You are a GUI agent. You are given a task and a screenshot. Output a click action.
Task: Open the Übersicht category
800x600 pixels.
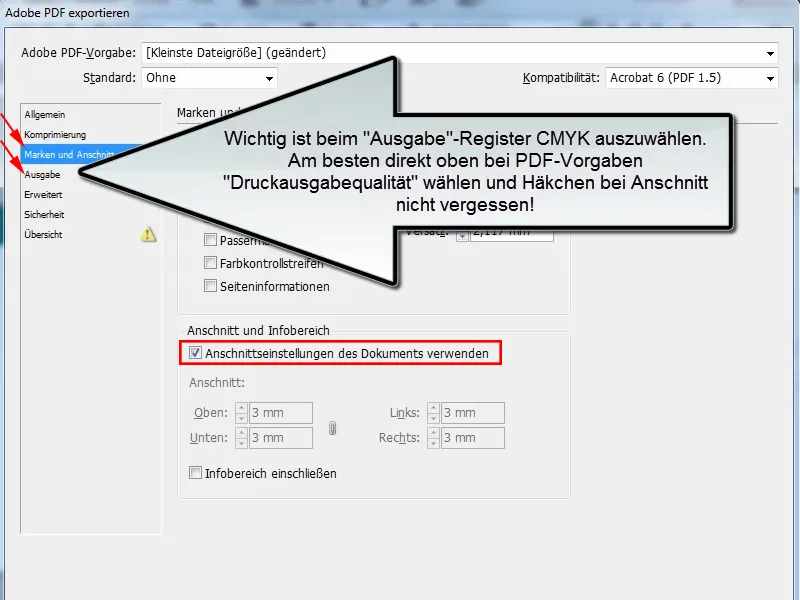43,235
